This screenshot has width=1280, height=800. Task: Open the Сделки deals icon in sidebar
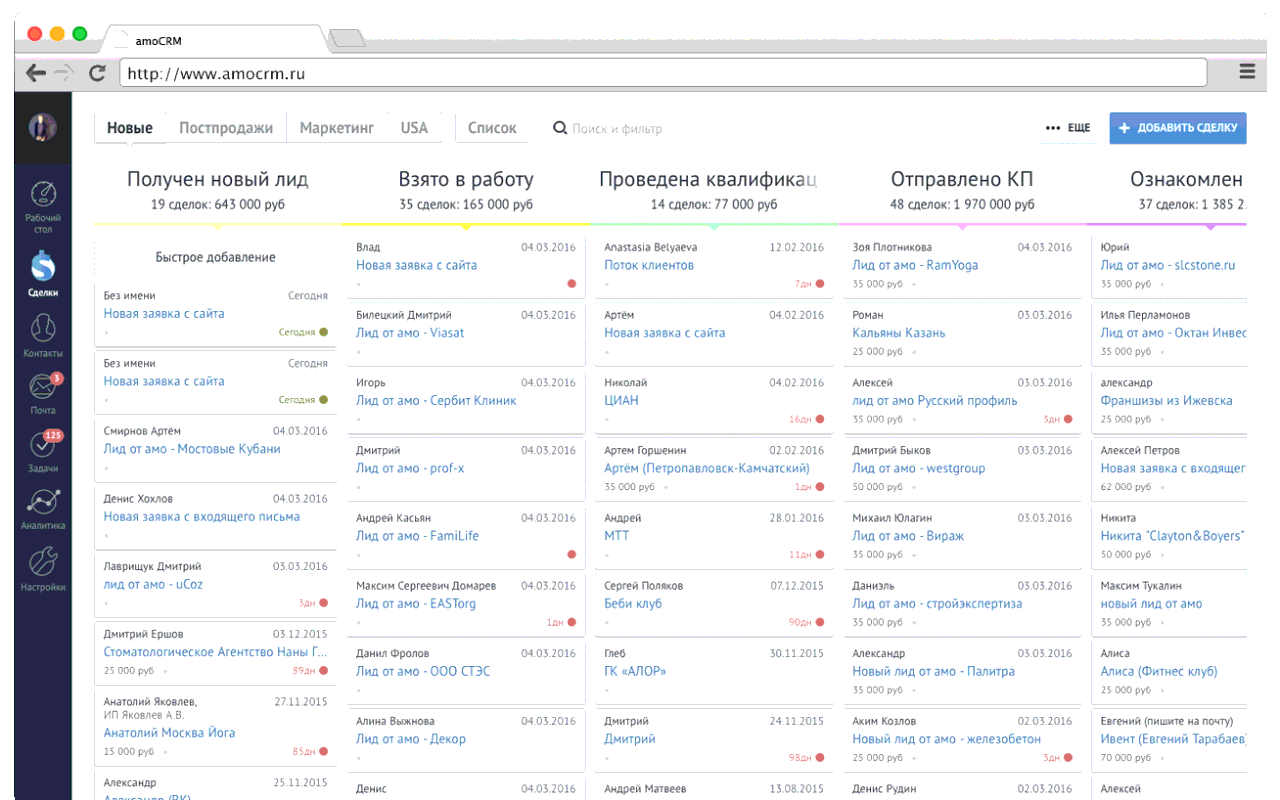(43, 266)
